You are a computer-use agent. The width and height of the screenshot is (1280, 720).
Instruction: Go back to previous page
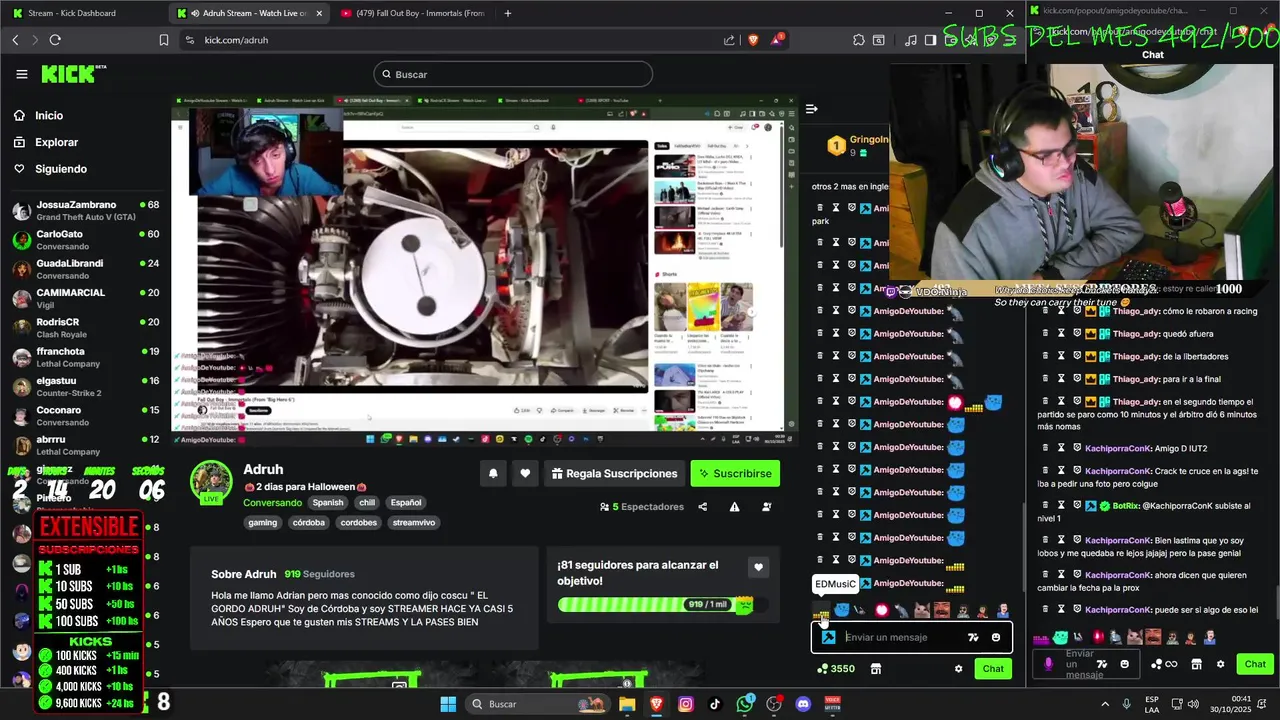(x=15, y=40)
